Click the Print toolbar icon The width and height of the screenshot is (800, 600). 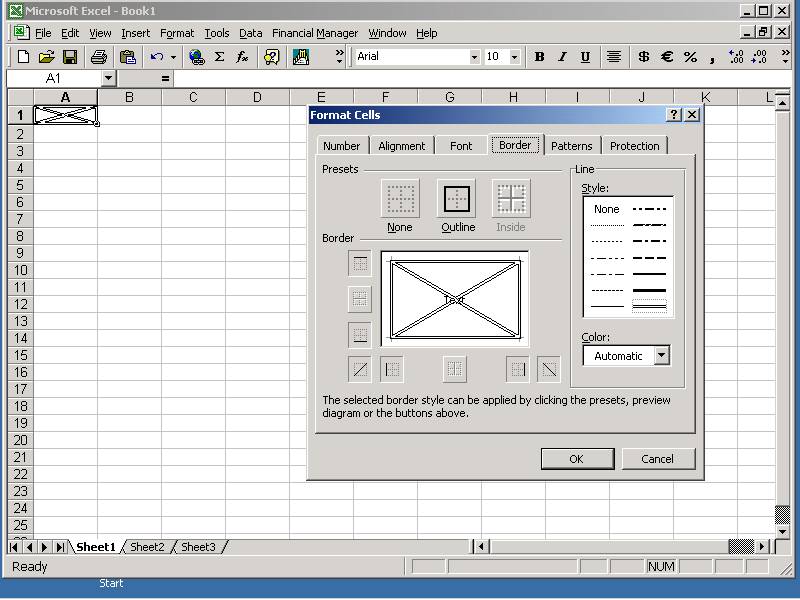pyautogui.click(x=99, y=57)
